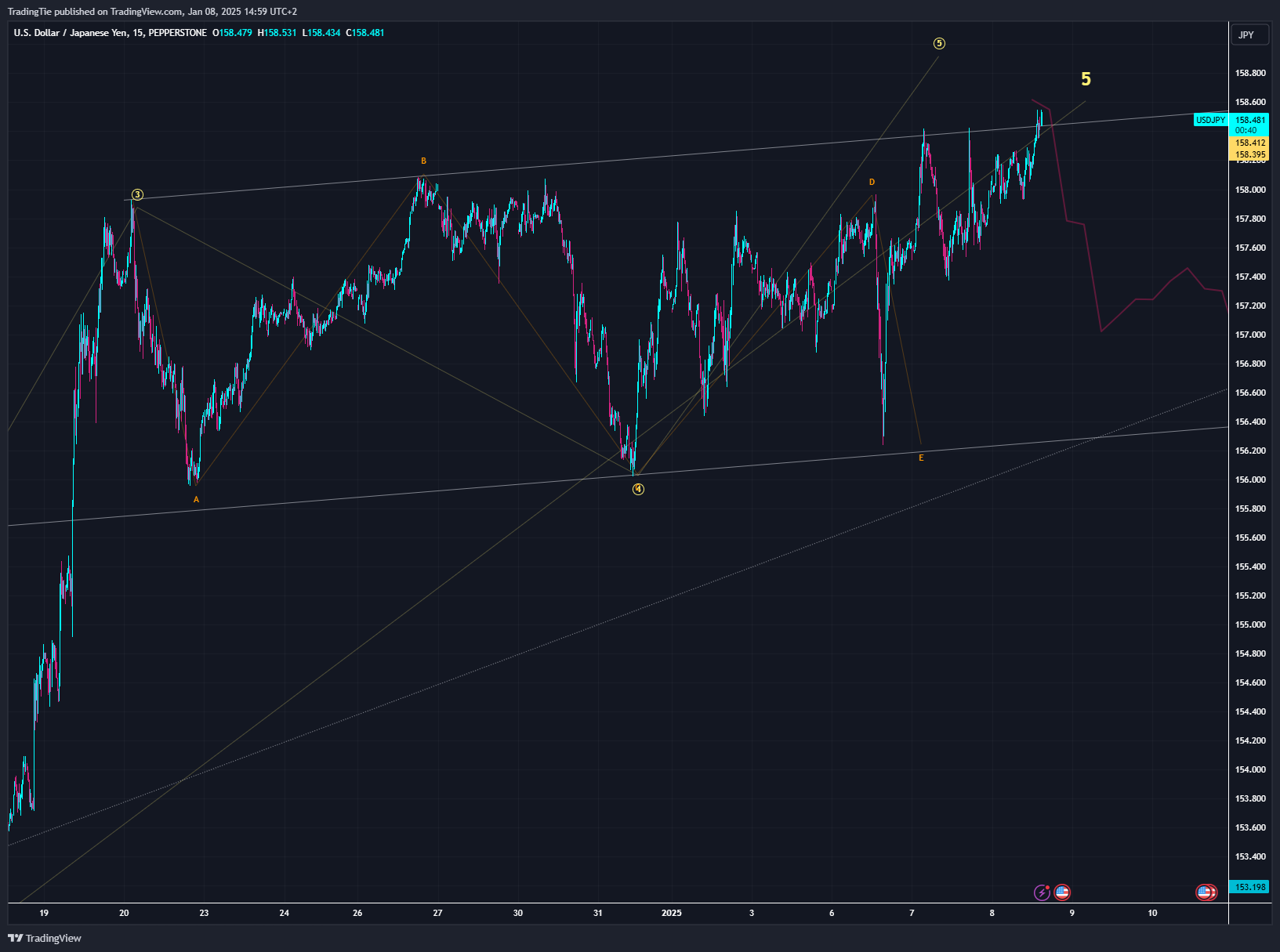Click date 10 on the time axis
The width and height of the screenshot is (1280, 952).
coord(1152,913)
